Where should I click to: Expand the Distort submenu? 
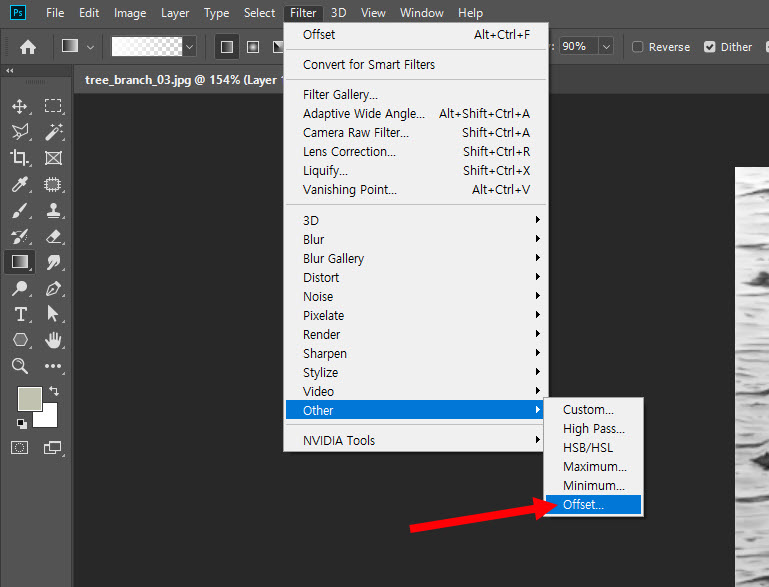coord(416,278)
